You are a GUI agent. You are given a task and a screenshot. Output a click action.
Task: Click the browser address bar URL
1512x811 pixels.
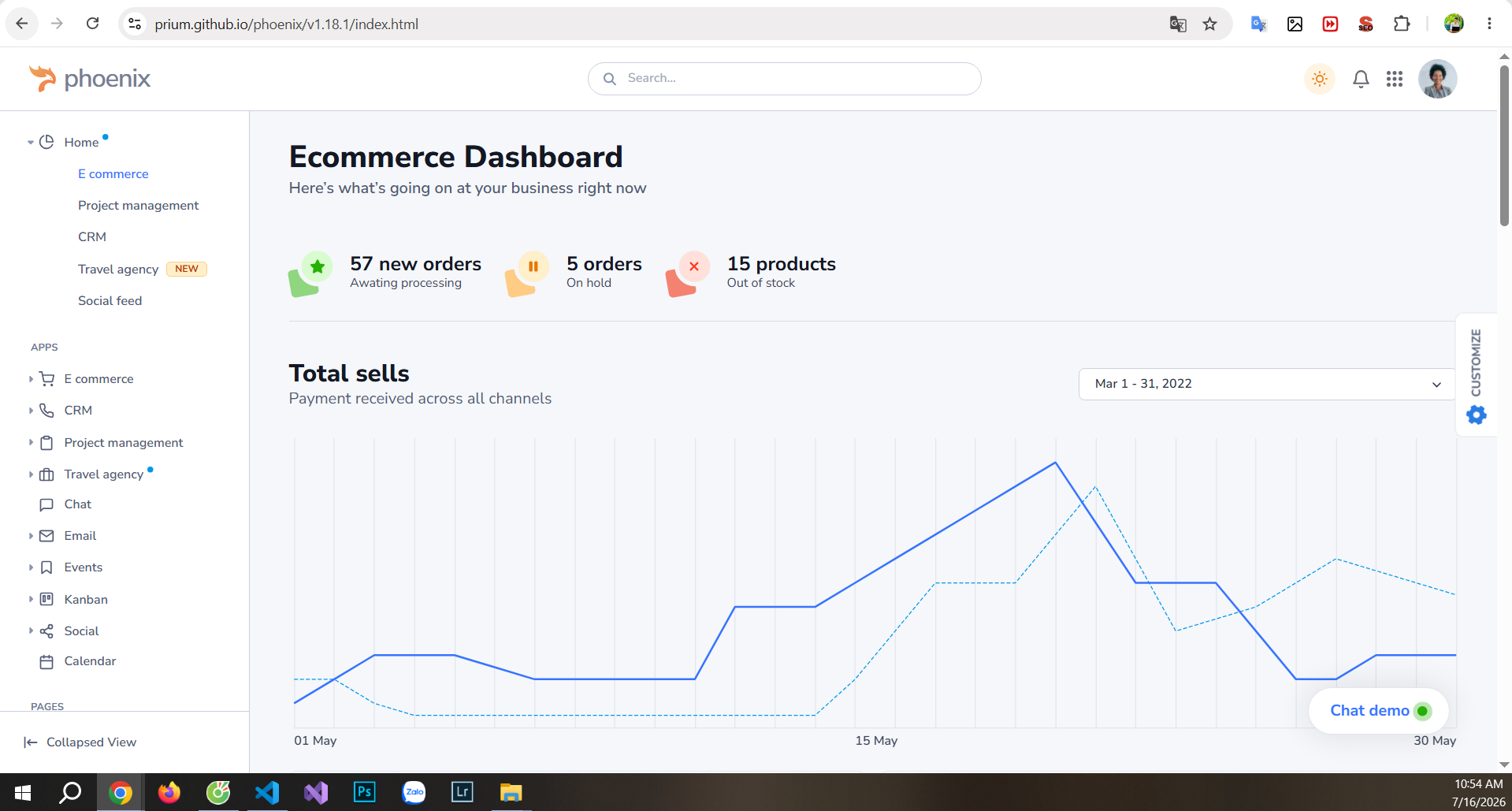[287, 24]
